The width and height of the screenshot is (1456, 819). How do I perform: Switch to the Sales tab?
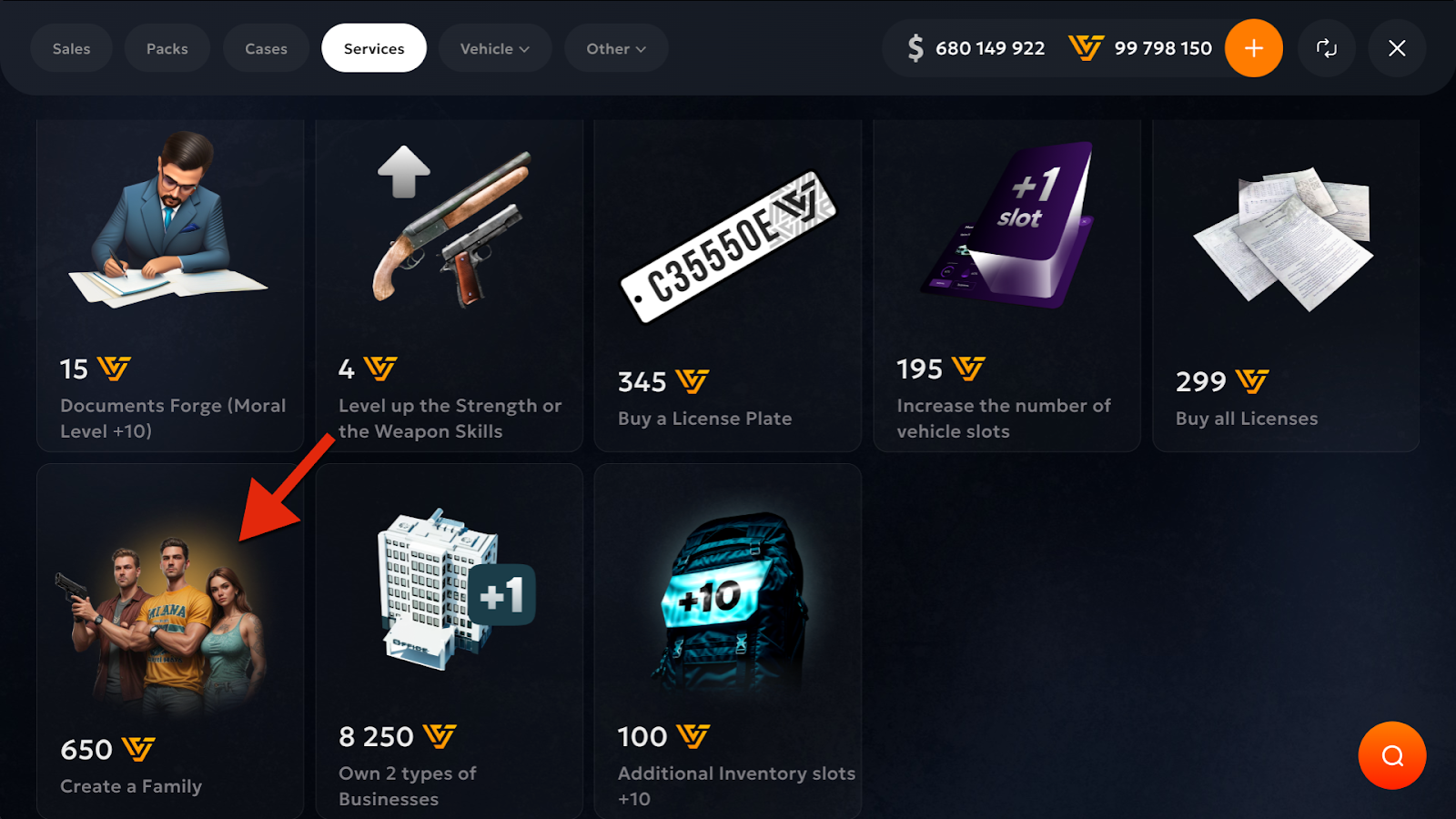pyautogui.click(x=71, y=48)
